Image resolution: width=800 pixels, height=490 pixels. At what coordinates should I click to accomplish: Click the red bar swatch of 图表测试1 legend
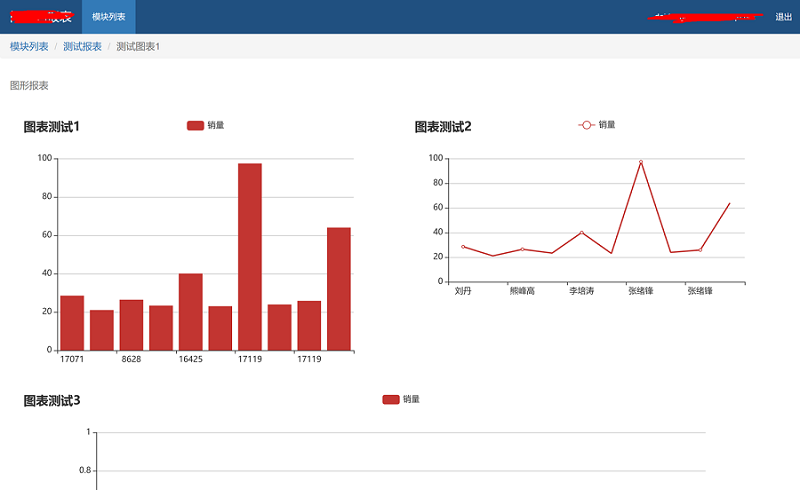point(195,126)
